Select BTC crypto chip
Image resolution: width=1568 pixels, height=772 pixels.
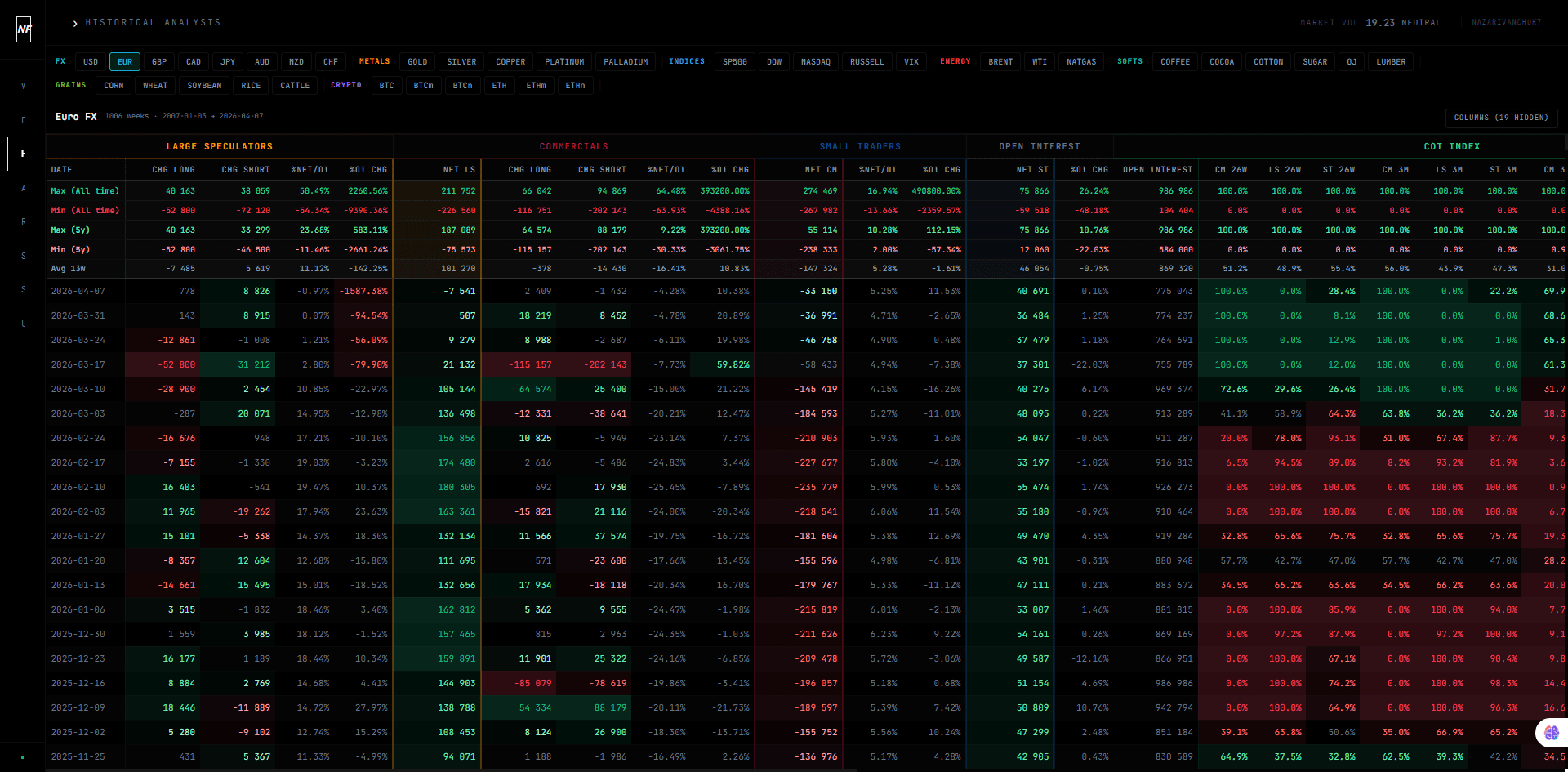point(386,86)
